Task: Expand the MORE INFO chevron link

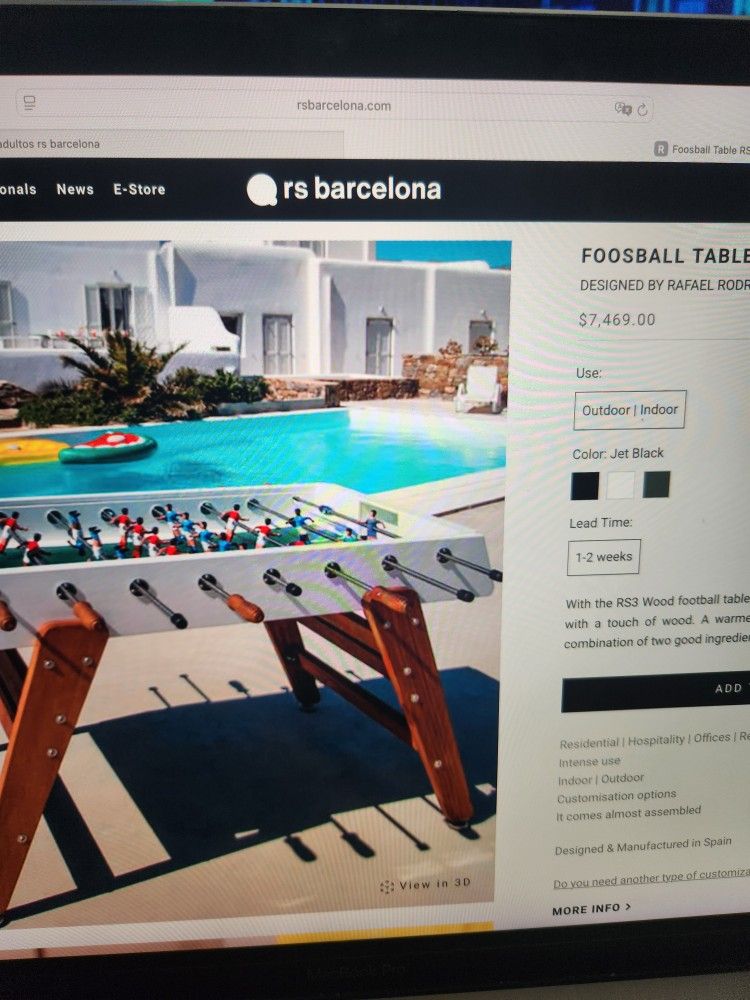Action: click(591, 909)
